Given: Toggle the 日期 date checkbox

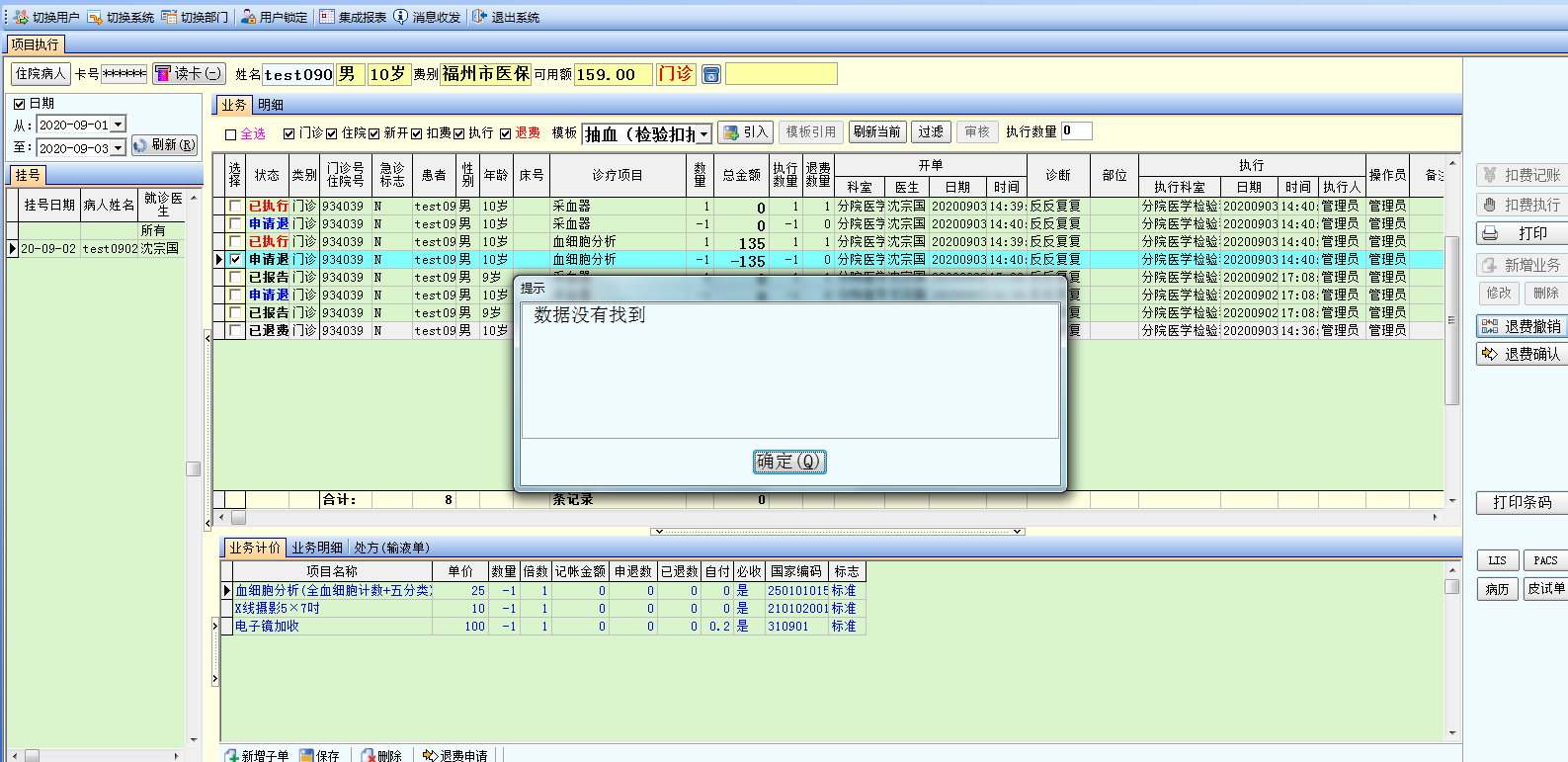Looking at the screenshot, I should 19,104.
